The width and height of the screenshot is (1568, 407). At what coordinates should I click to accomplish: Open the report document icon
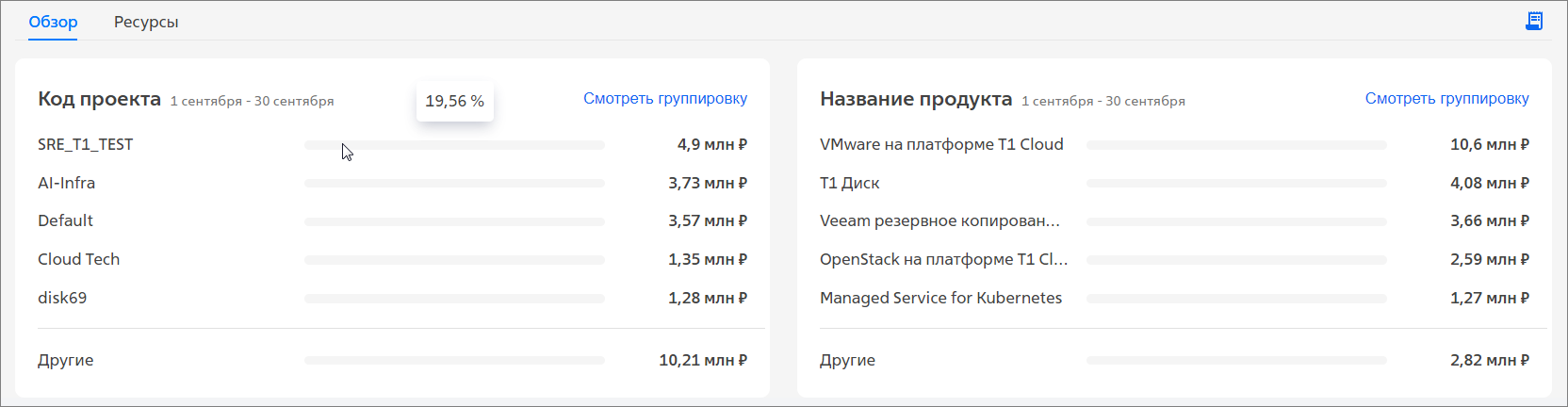(1534, 21)
